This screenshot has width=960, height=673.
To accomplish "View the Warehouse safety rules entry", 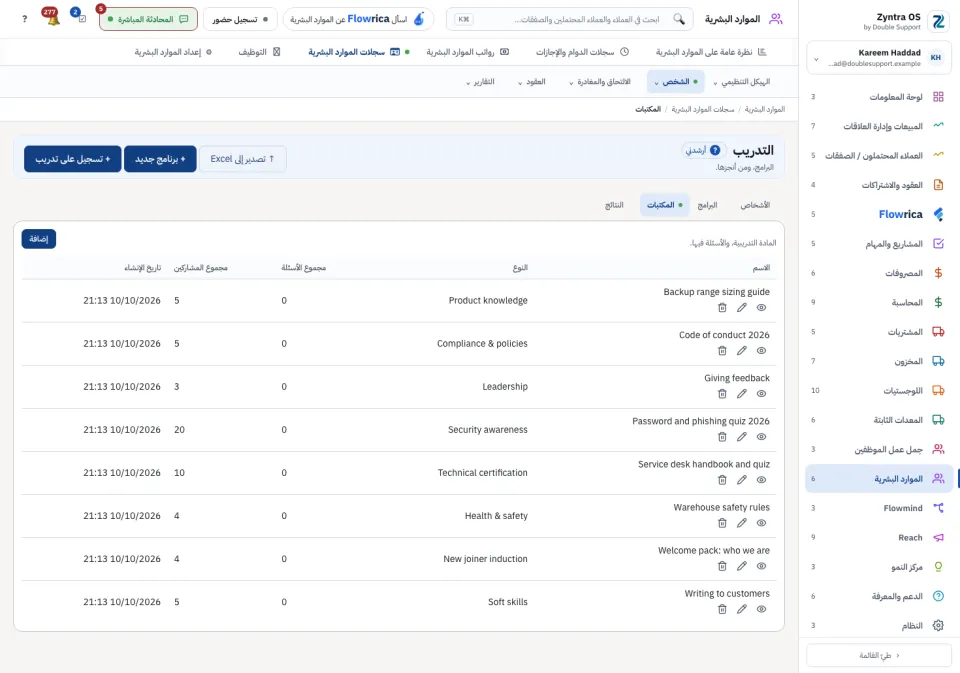I will click(762, 523).
